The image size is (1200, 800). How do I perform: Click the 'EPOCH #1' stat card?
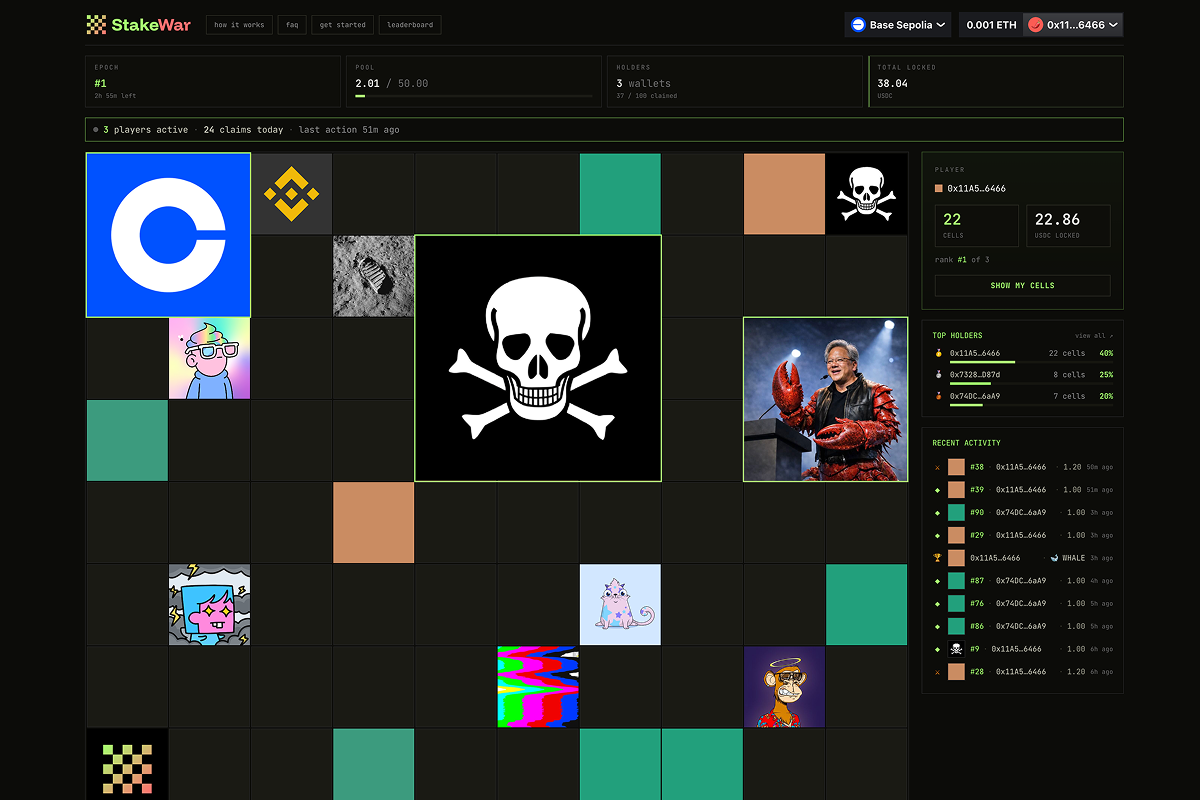tap(213, 81)
